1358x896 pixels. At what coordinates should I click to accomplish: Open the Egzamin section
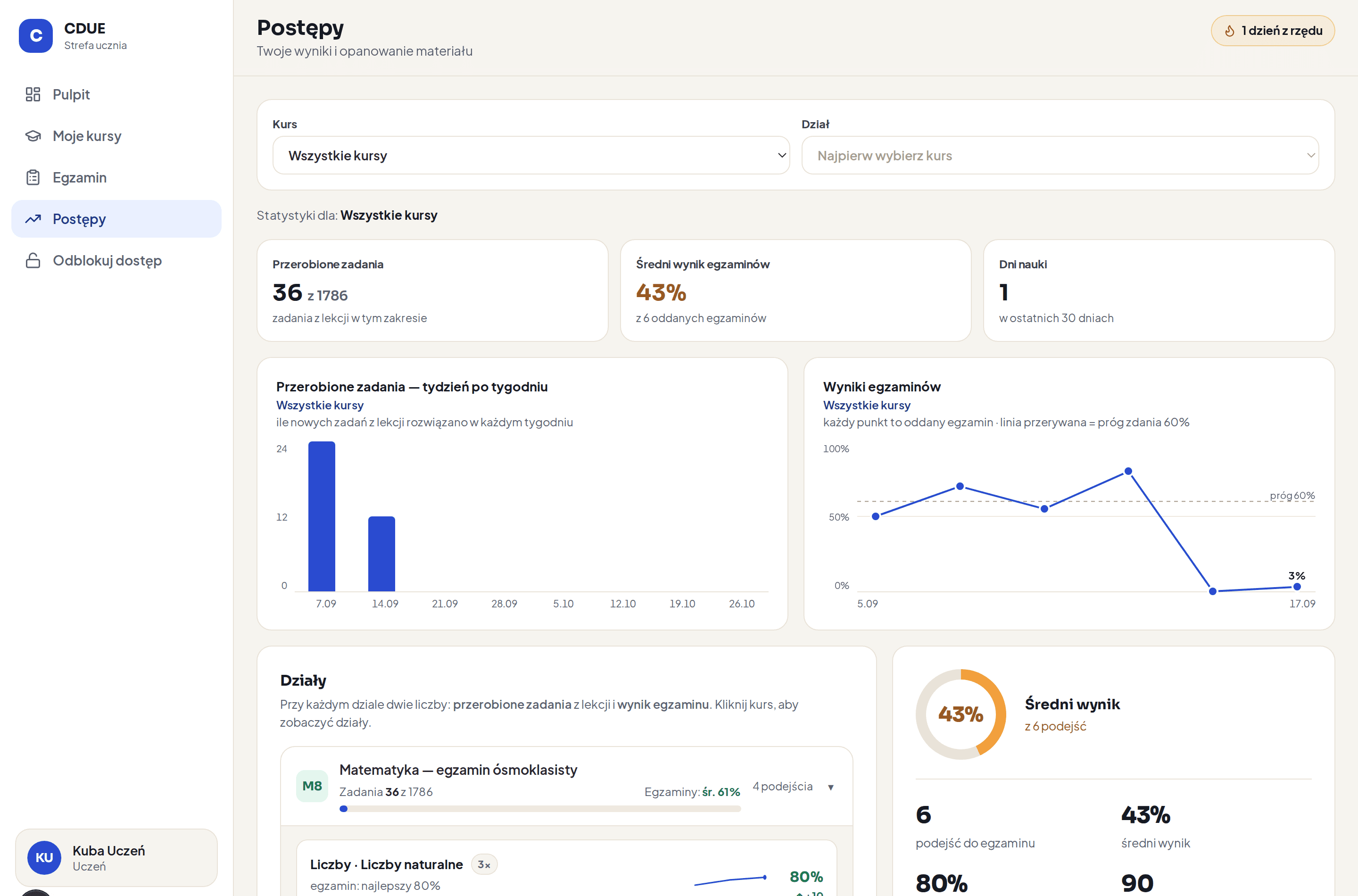tap(116, 178)
